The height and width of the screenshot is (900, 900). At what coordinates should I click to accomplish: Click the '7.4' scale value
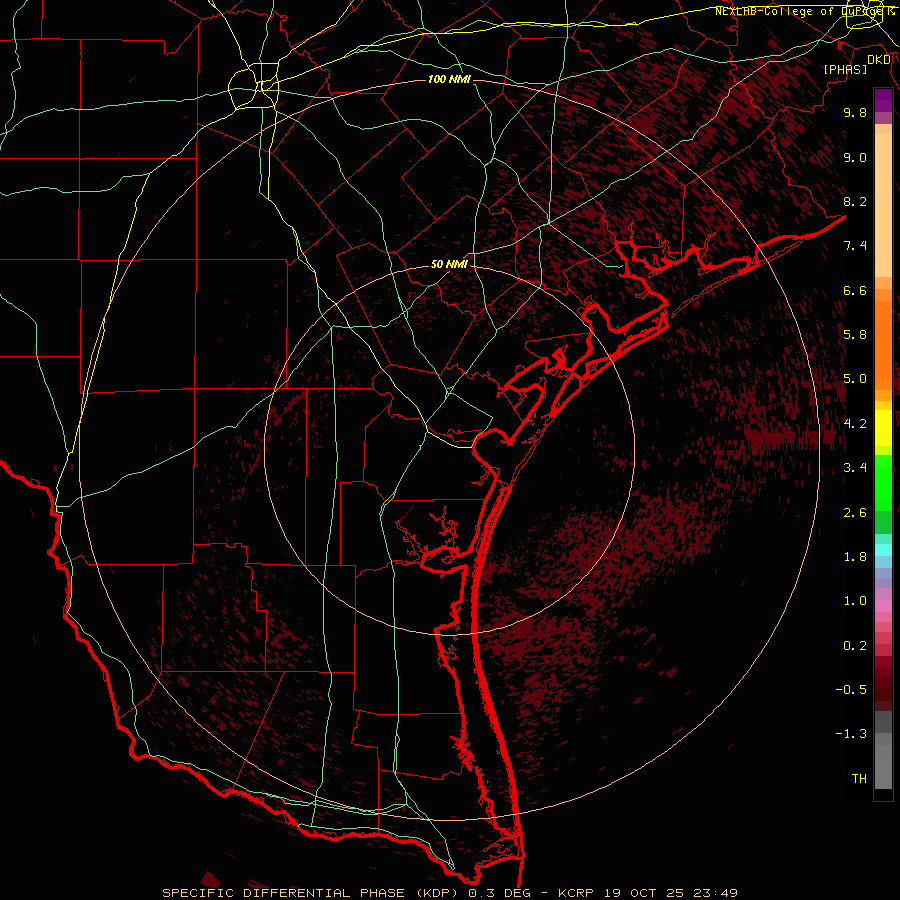[x=855, y=246]
